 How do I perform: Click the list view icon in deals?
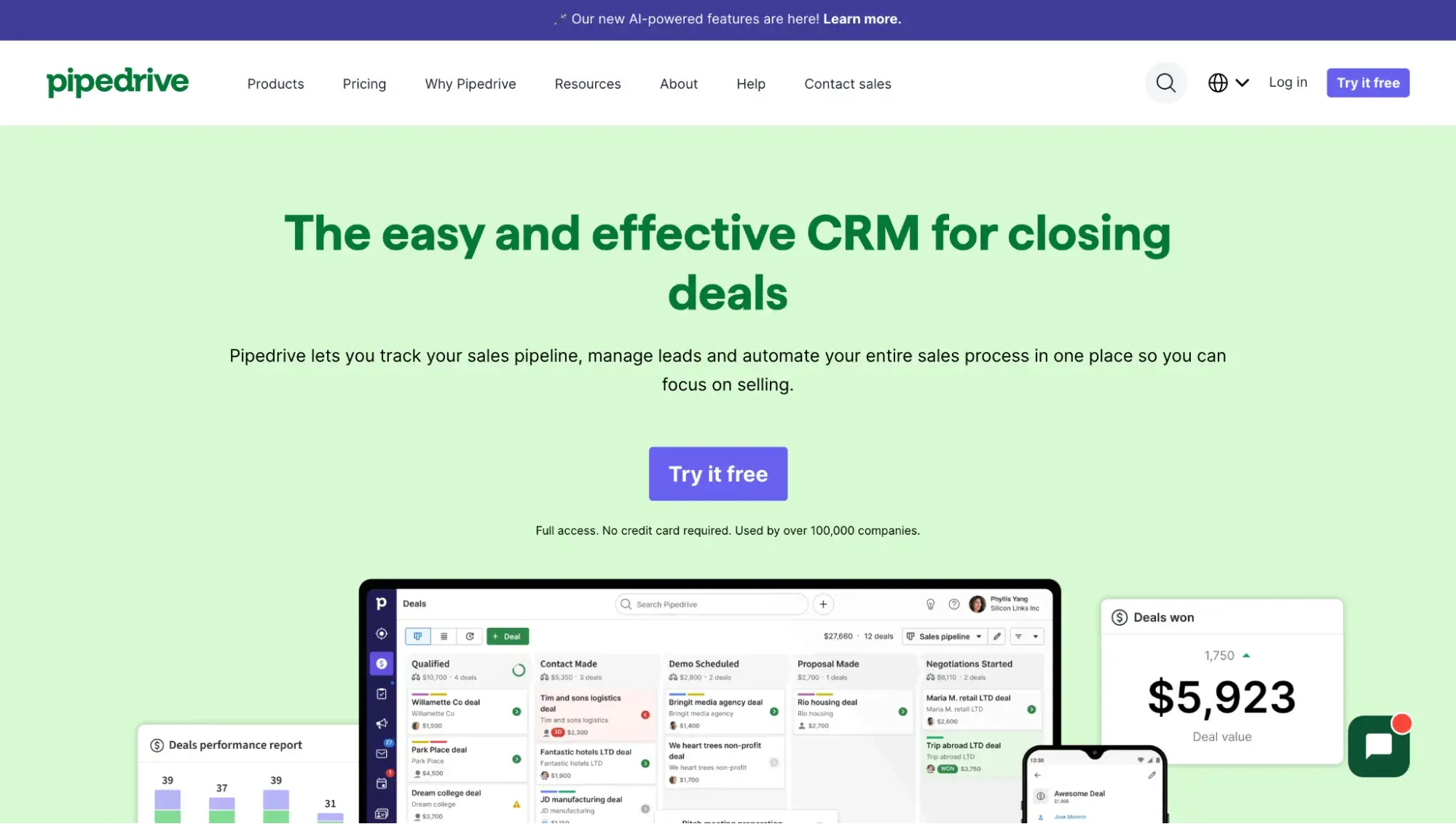point(443,635)
